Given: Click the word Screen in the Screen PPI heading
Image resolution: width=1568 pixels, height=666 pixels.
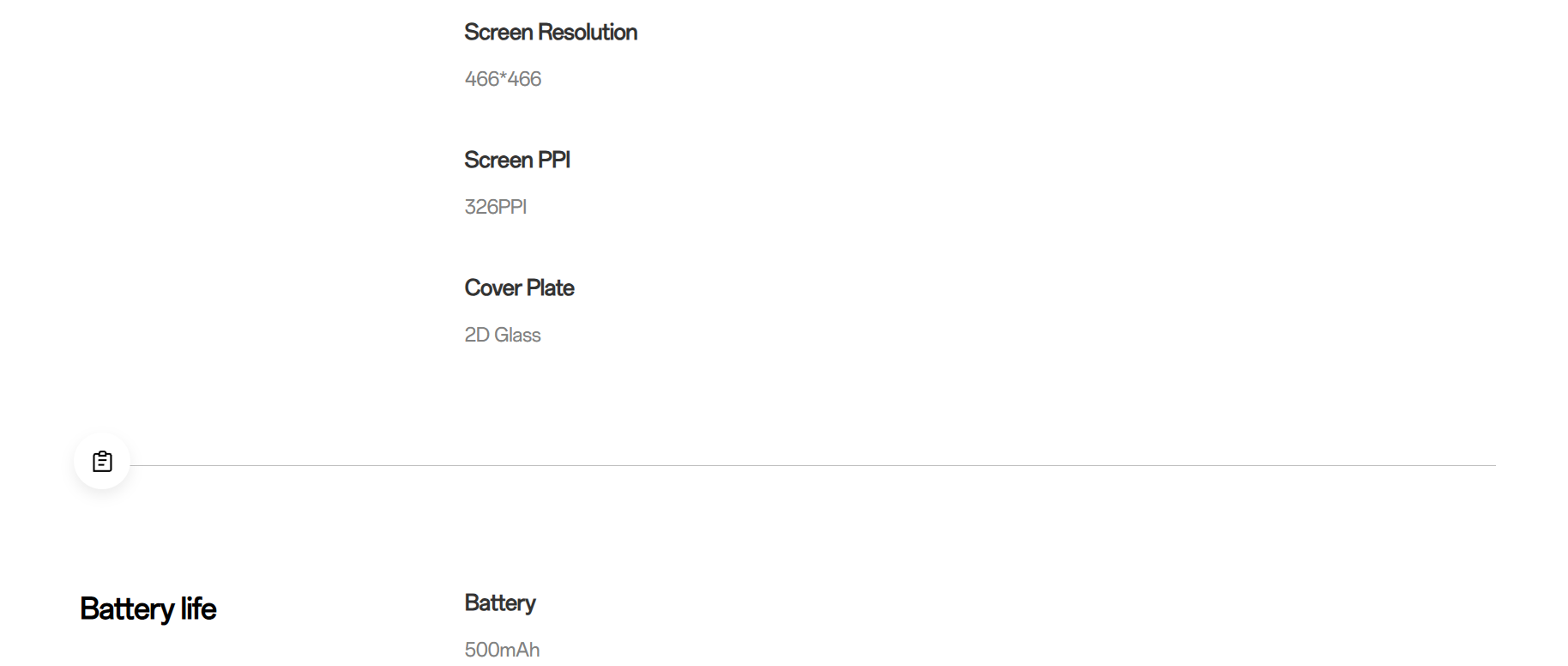Looking at the screenshot, I should 498,160.
